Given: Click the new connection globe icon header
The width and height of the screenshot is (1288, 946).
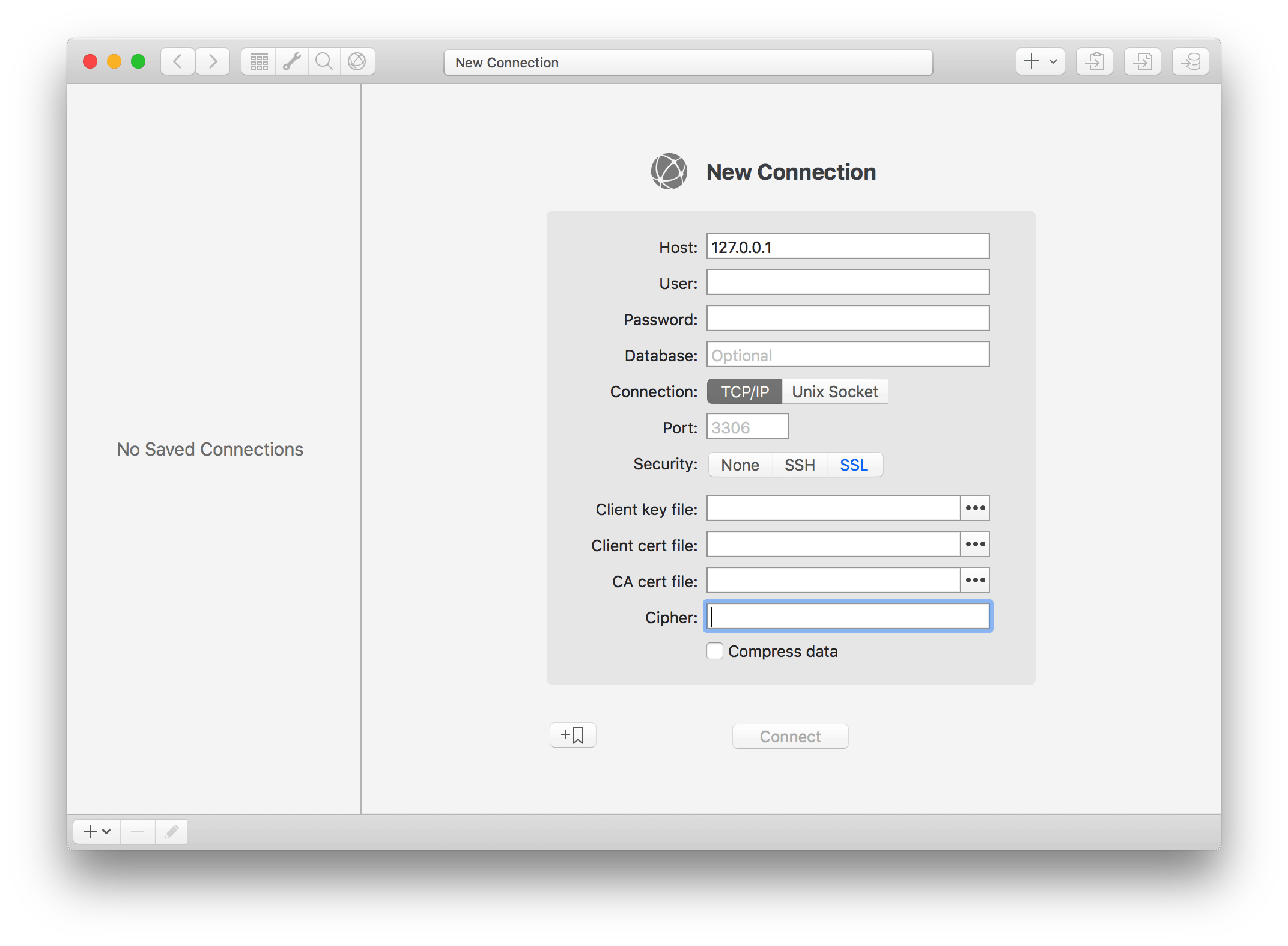Looking at the screenshot, I should click(667, 172).
